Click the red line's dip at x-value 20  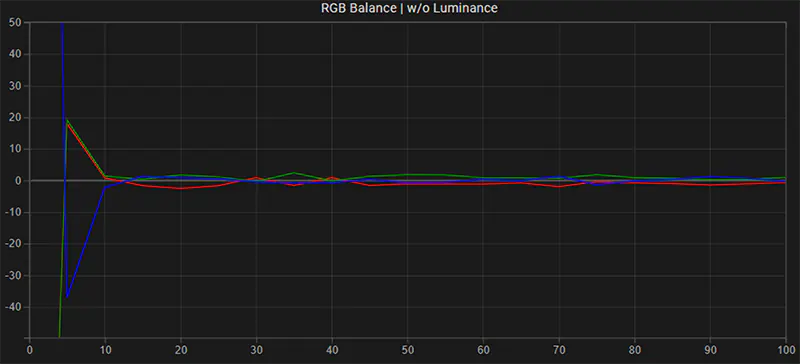click(181, 188)
